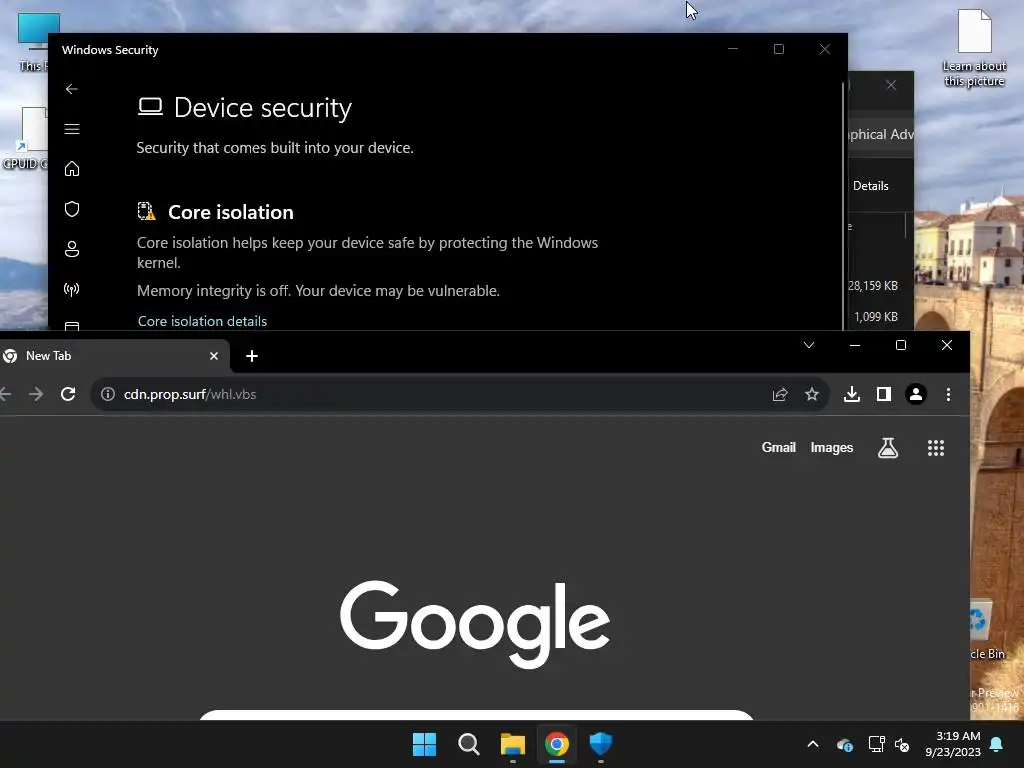Click Device security heading
The height and width of the screenshot is (768, 1024).
263,108
